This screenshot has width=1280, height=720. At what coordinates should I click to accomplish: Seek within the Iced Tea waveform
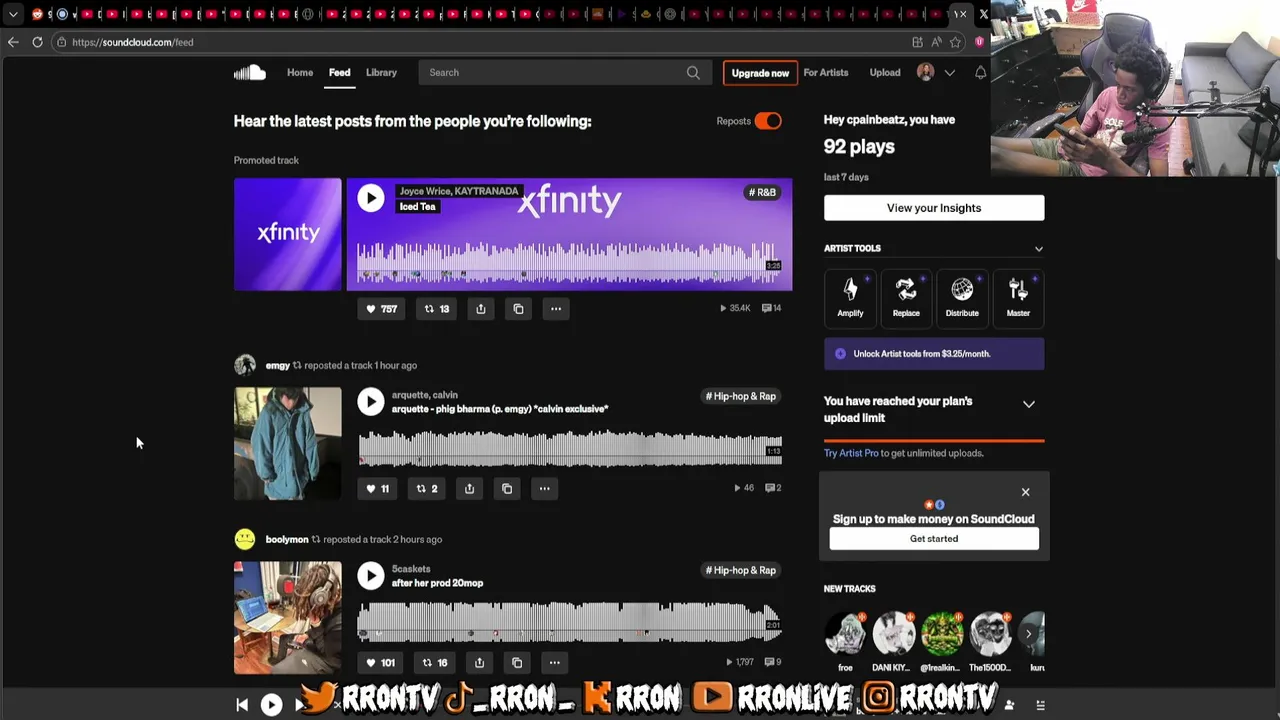coord(570,263)
